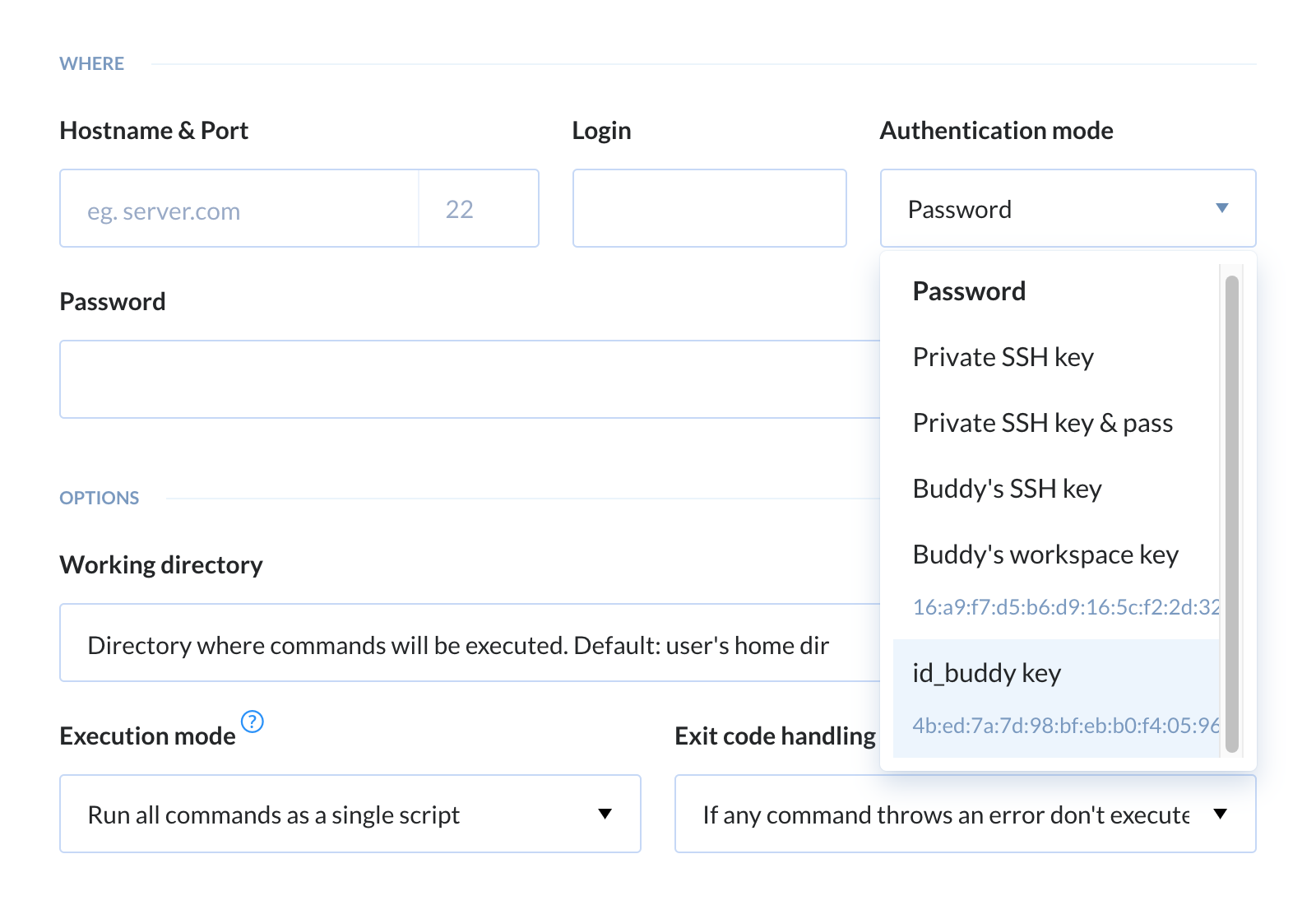Open the Execution mode help icon
1316x905 pixels.
pyautogui.click(x=252, y=722)
